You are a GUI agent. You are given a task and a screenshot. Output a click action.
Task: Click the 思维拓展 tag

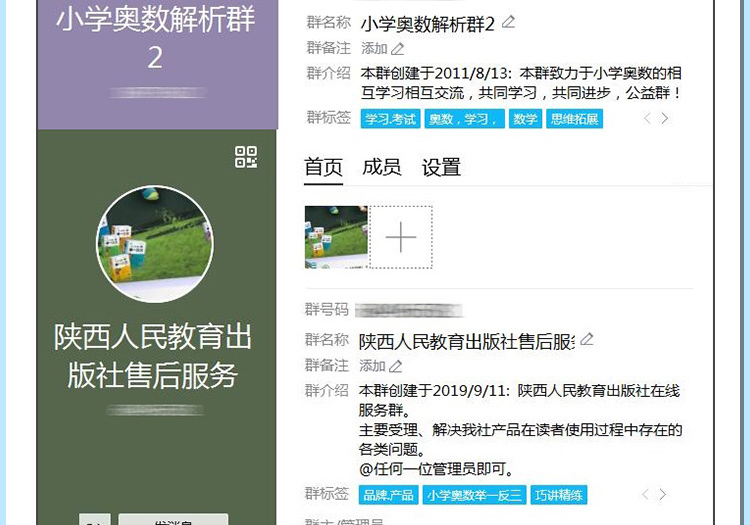[574, 119]
